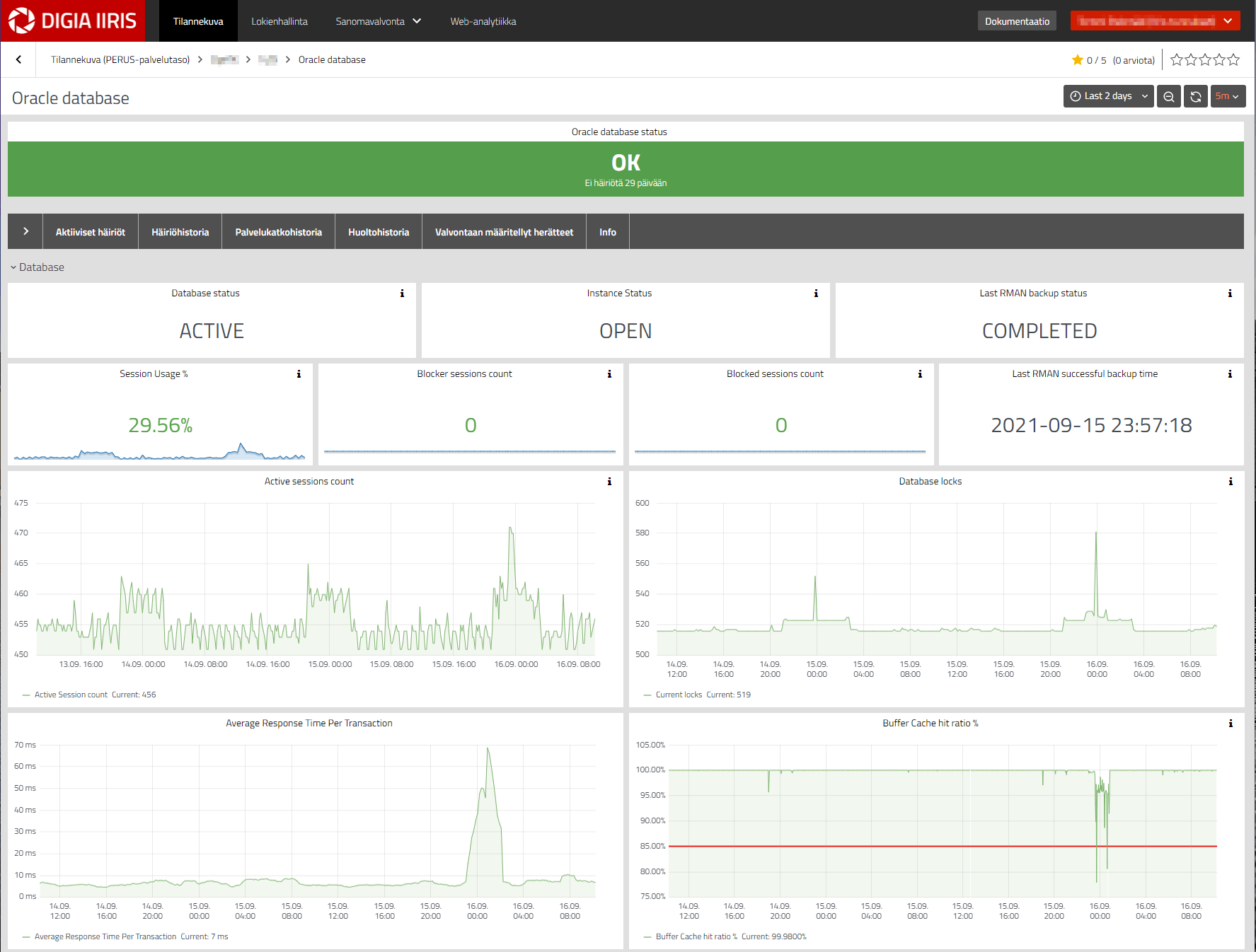This screenshot has width=1256, height=952.
Task: Open info icon on Database status panel
Action: tap(402, 294)
